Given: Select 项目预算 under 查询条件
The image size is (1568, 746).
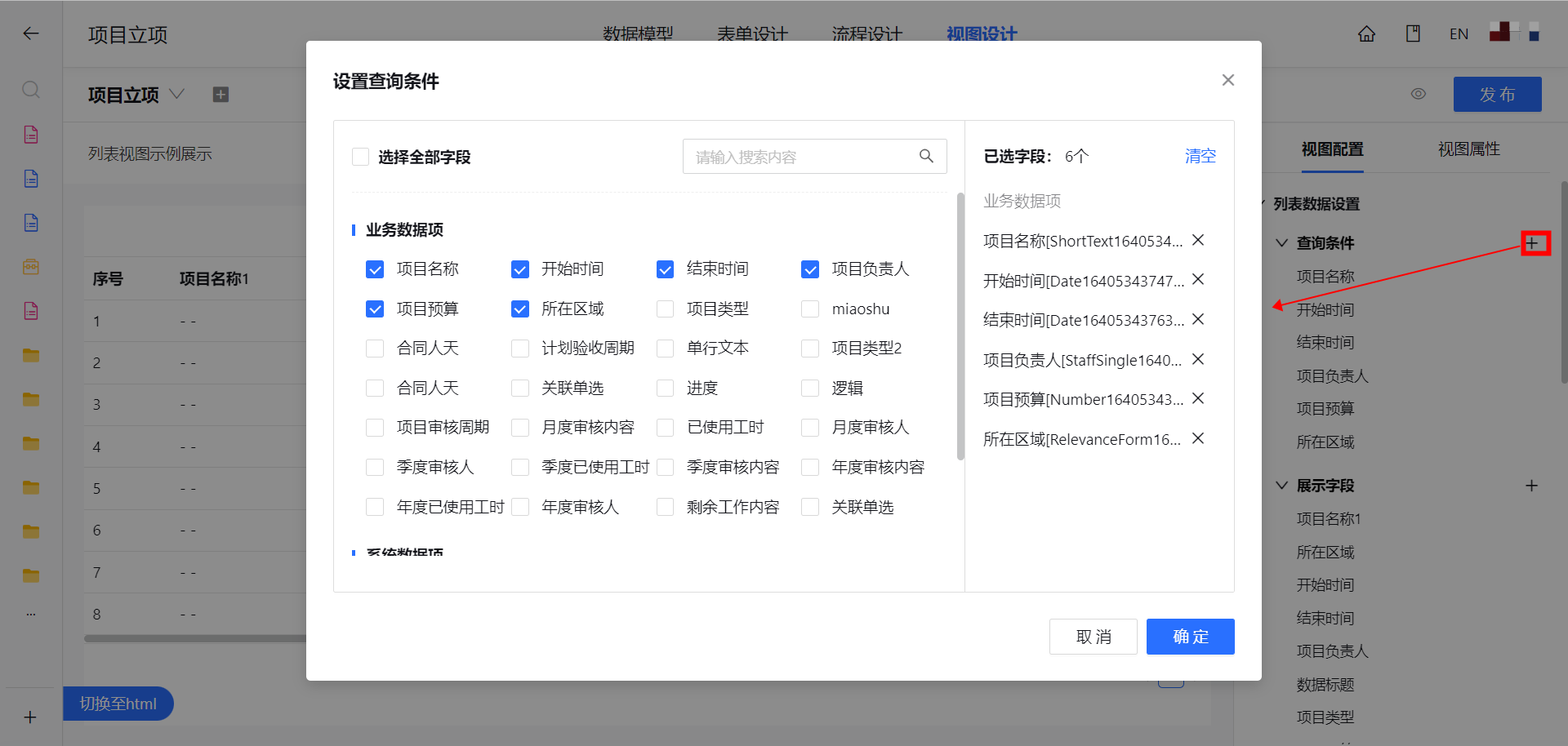Looking at the screenshot, I should [1325, 409].
